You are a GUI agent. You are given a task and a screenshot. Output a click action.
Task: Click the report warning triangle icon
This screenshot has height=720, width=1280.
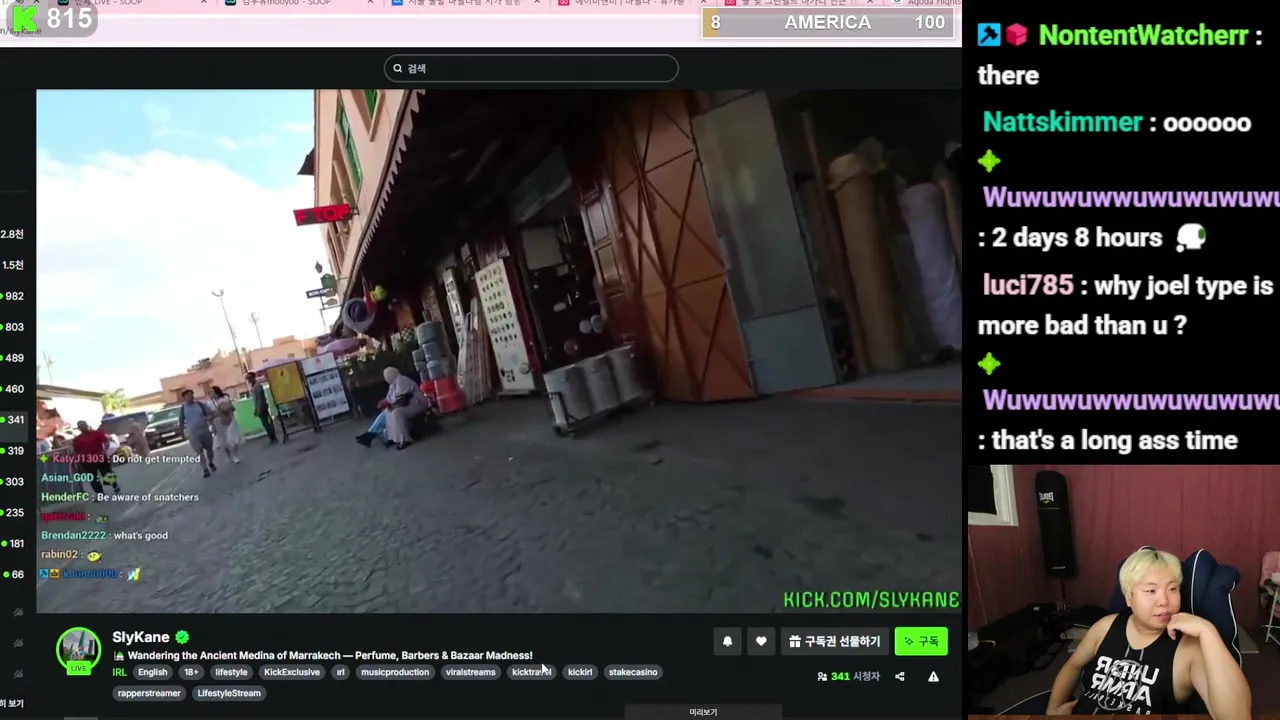tap(933, 677)
